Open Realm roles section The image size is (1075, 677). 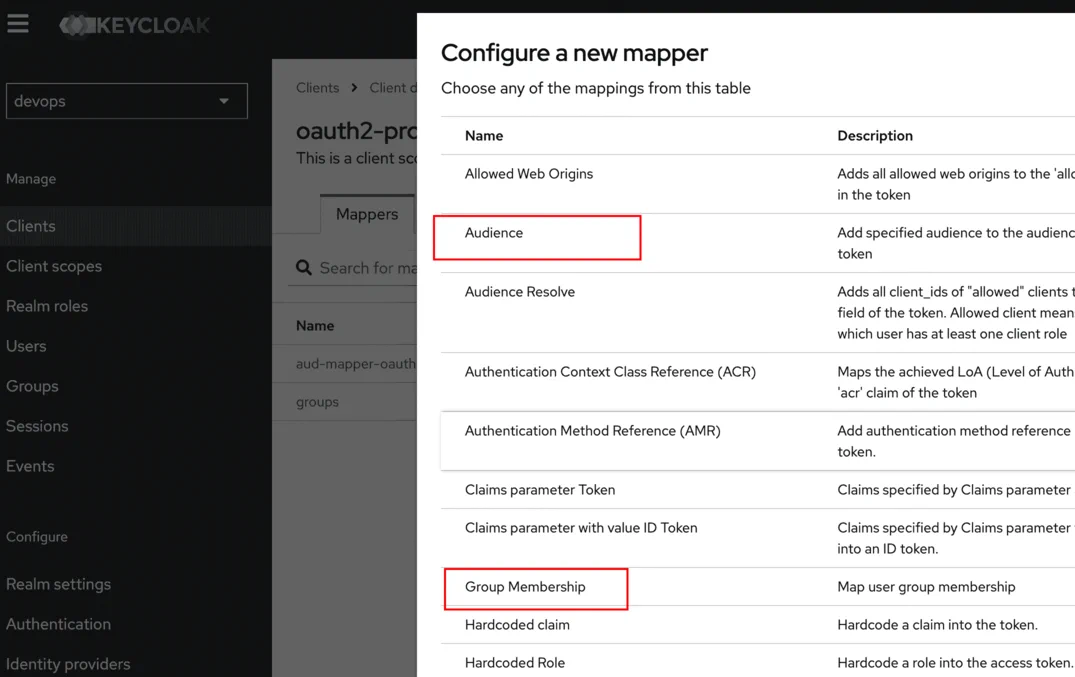pyautogui.click(x=47, y=306)
